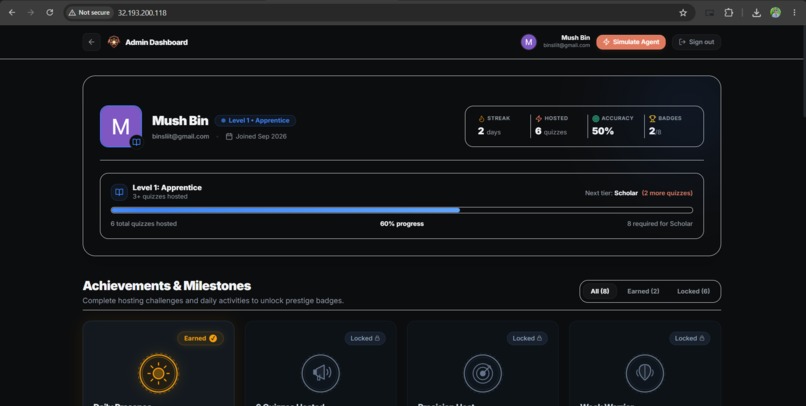Click the 2 days streak value
The height and width of the screenshot is (406, 806).
489,132
